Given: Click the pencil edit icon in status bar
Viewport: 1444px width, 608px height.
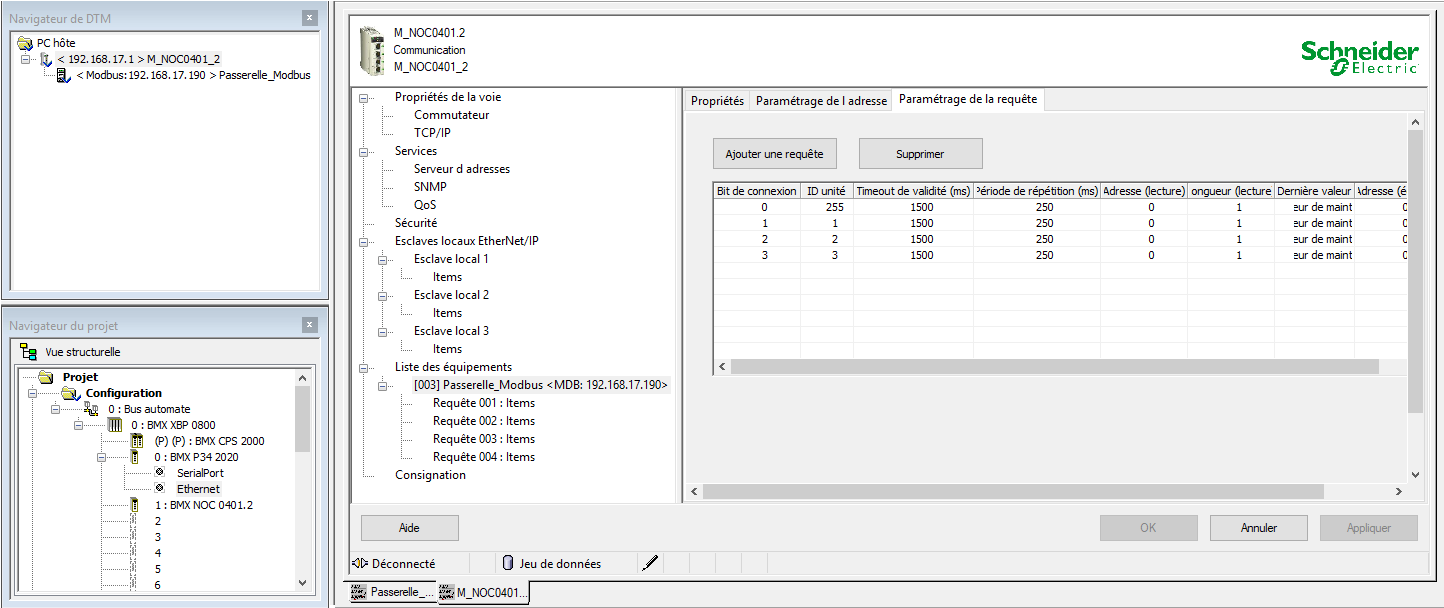Looking at the screenshot, I should (650, 563).
